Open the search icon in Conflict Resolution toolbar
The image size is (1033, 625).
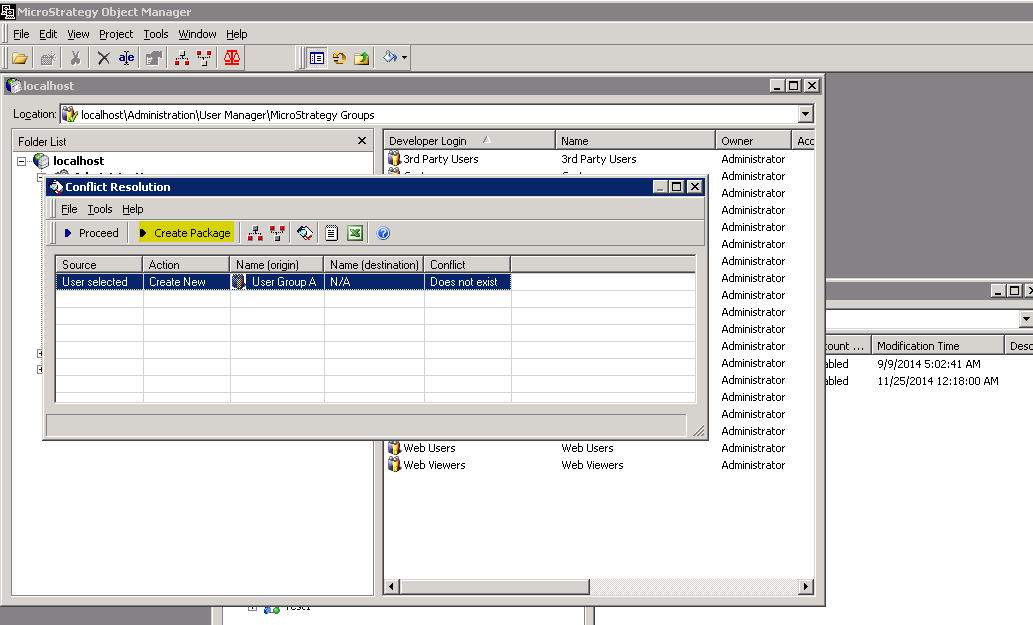point(303,232)
